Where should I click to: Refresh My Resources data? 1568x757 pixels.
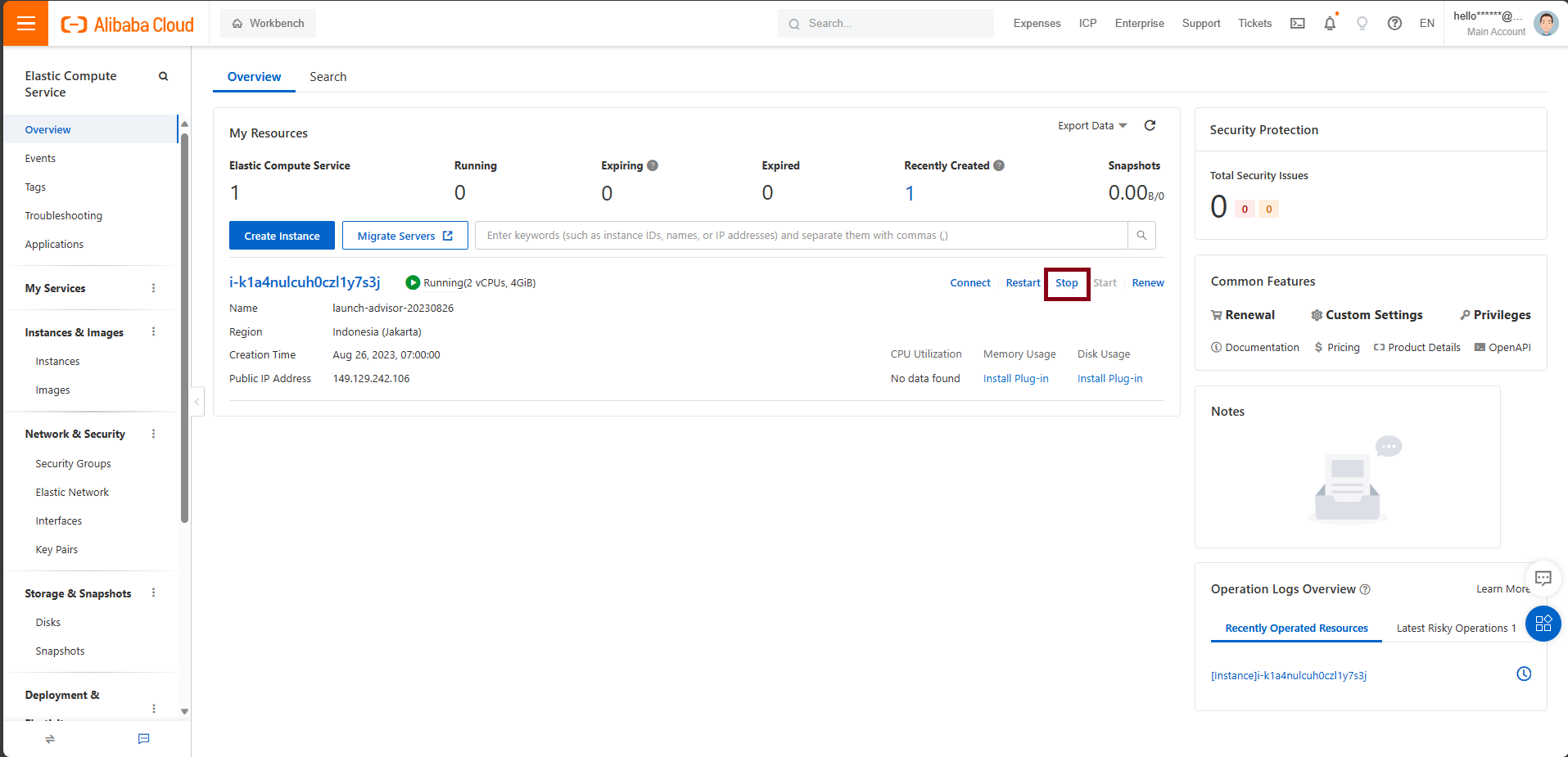[x=1150, y=125]
